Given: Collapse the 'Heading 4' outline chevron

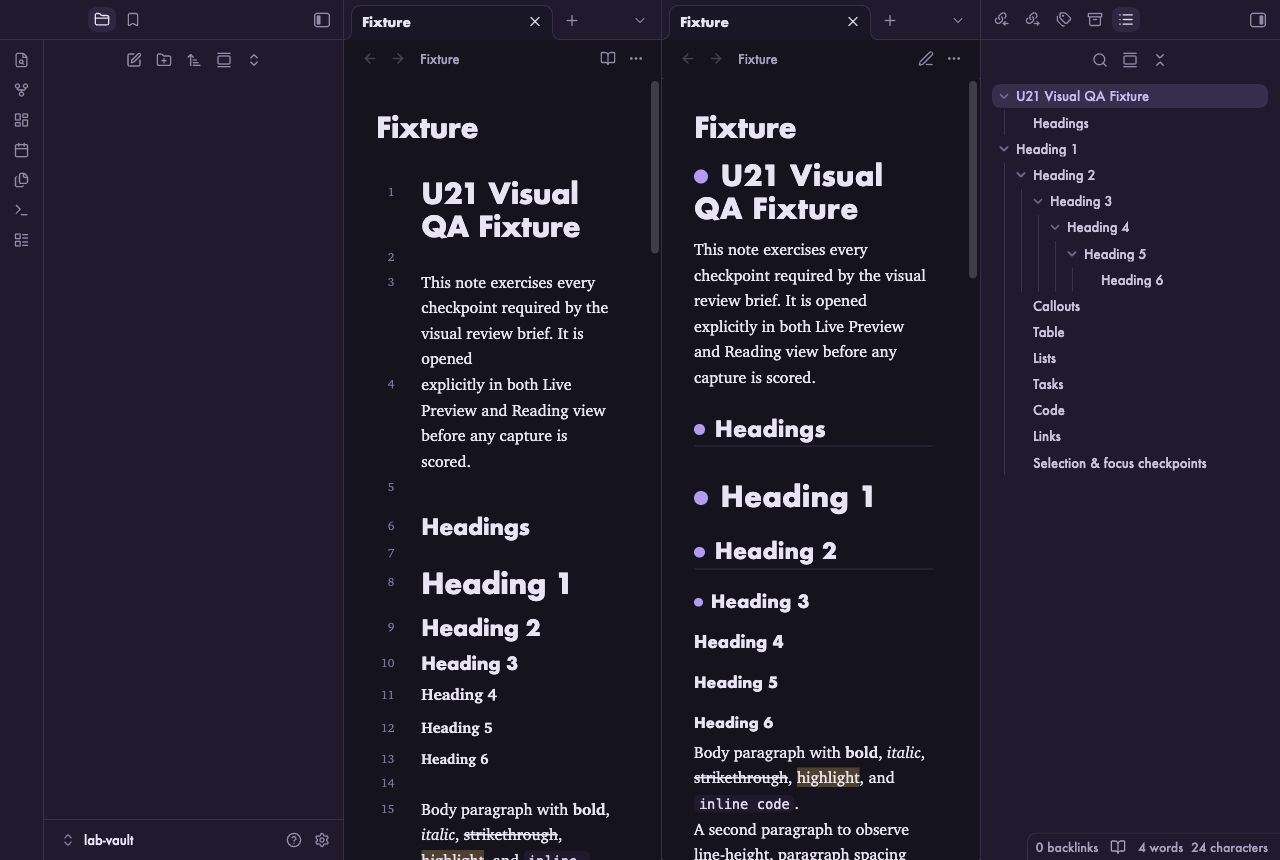Looking at the screenshot, I should pyautogui.click(x=1055, y=227).
